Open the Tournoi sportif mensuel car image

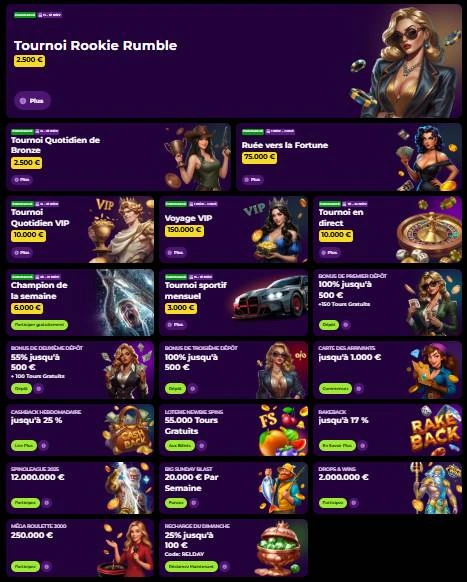point(270,299)
